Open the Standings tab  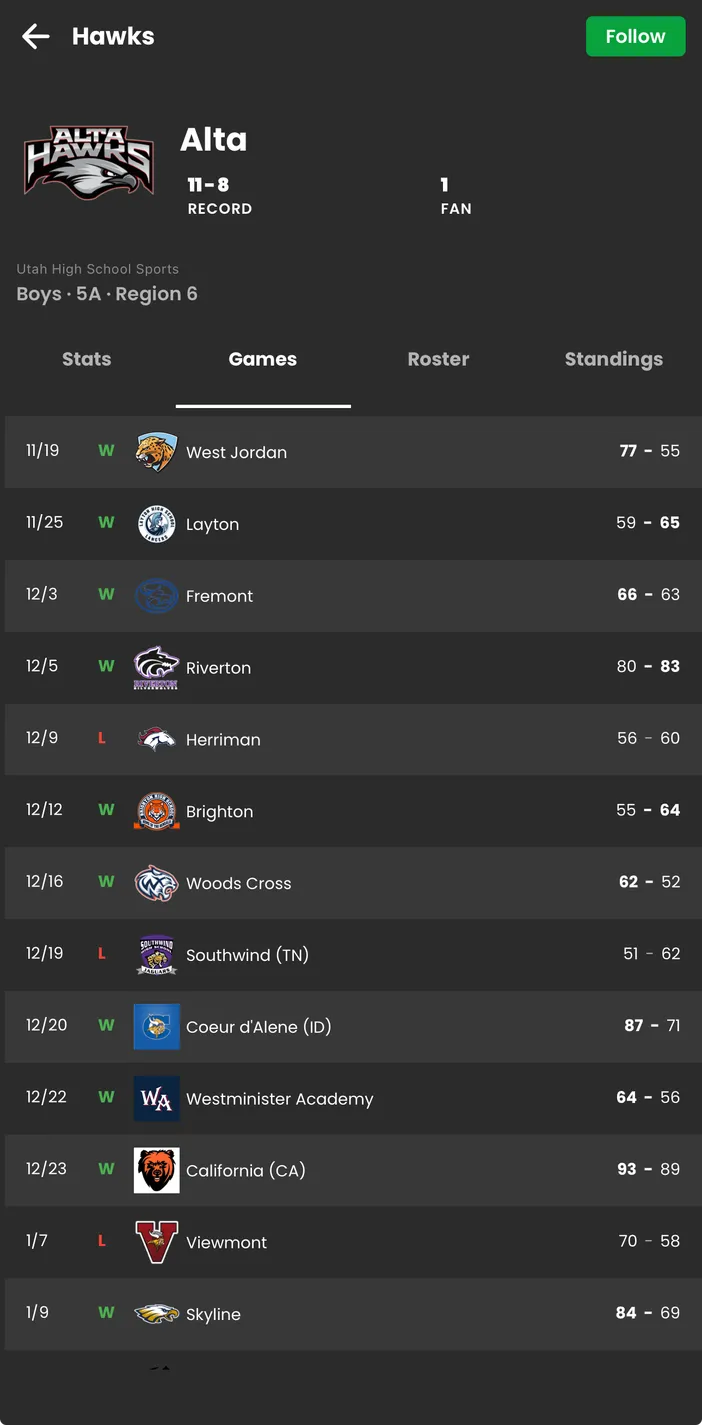point(613,359)
